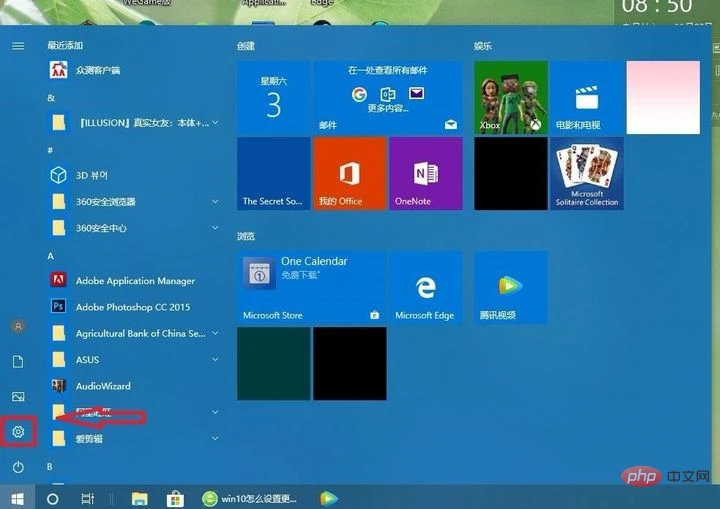Screen dimensions: 720x509
Task: Expand the 爱剪辑 folder chevron
Action: [x=215, y=439]
